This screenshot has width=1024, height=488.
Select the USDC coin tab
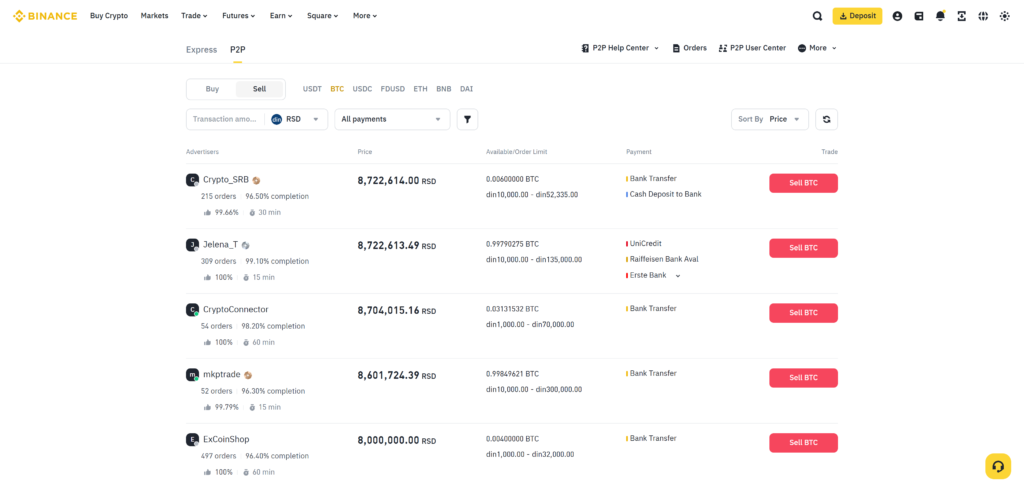[x=362, y=89]
